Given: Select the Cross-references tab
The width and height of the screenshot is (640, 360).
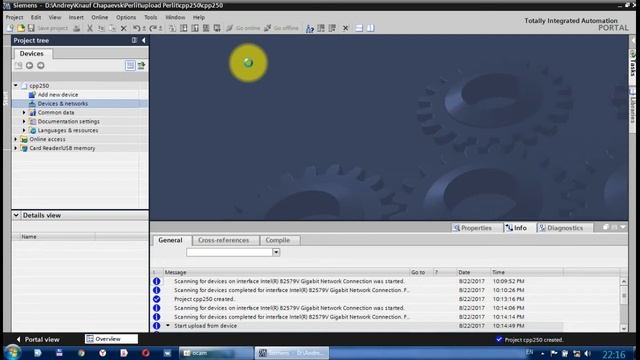Looking at the screenshot, I should (x=223, y=240).
